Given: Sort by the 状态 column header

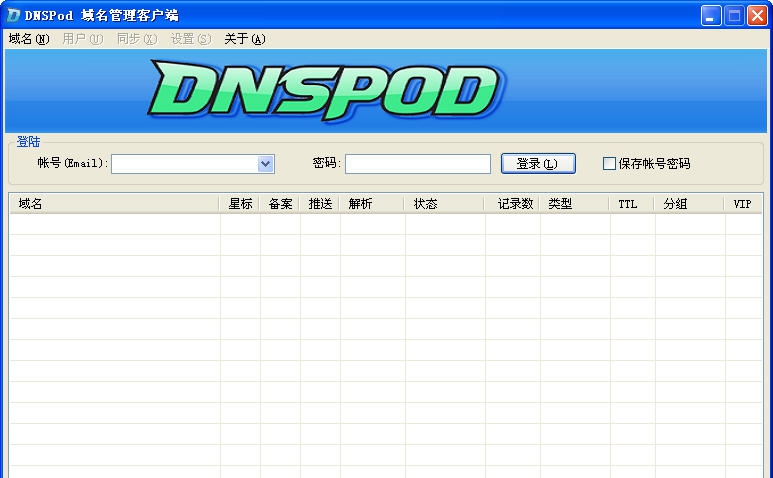Looking at the screenshot, I should 444,204.
